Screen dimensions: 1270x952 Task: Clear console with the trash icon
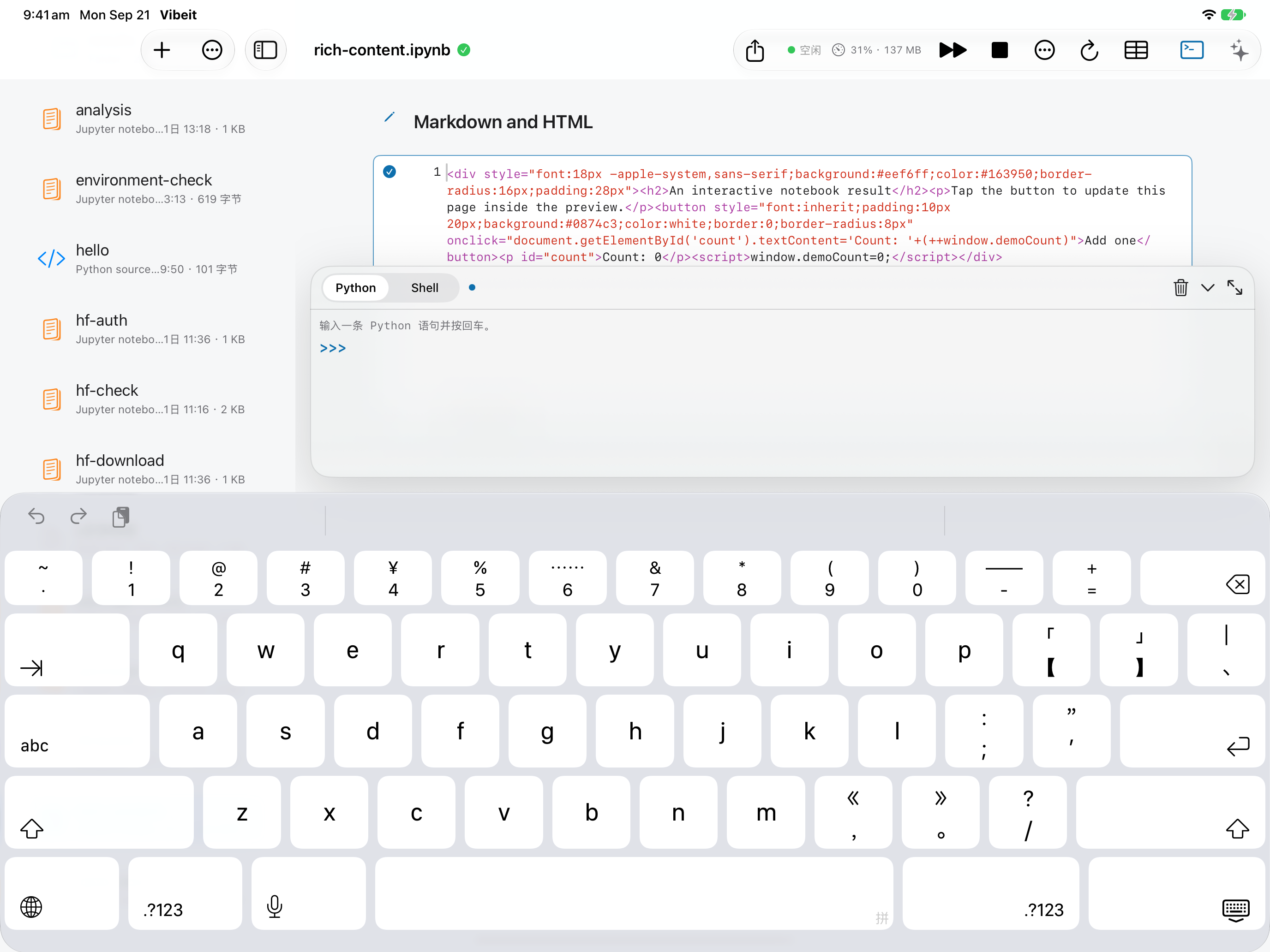(x=1180, y=287)
